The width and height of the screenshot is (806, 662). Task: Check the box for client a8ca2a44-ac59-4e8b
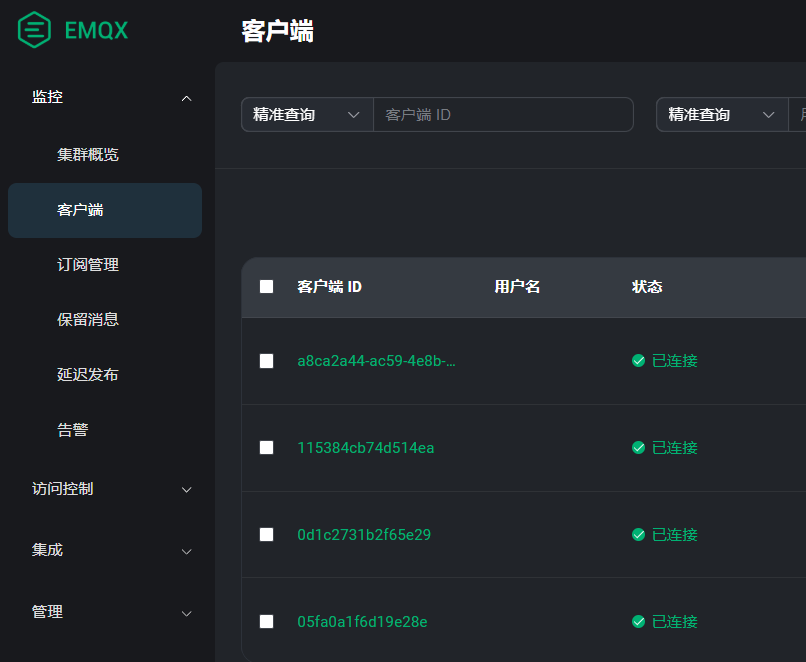266,361
